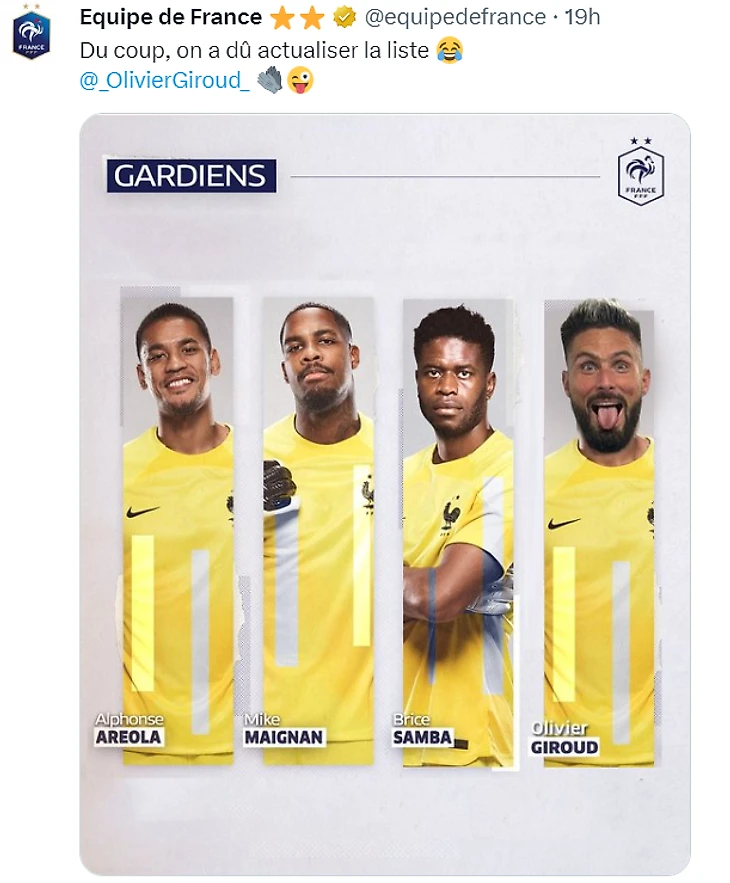Click the GARDIENS title banner
The image size is (730, 883).
point(192,176)
